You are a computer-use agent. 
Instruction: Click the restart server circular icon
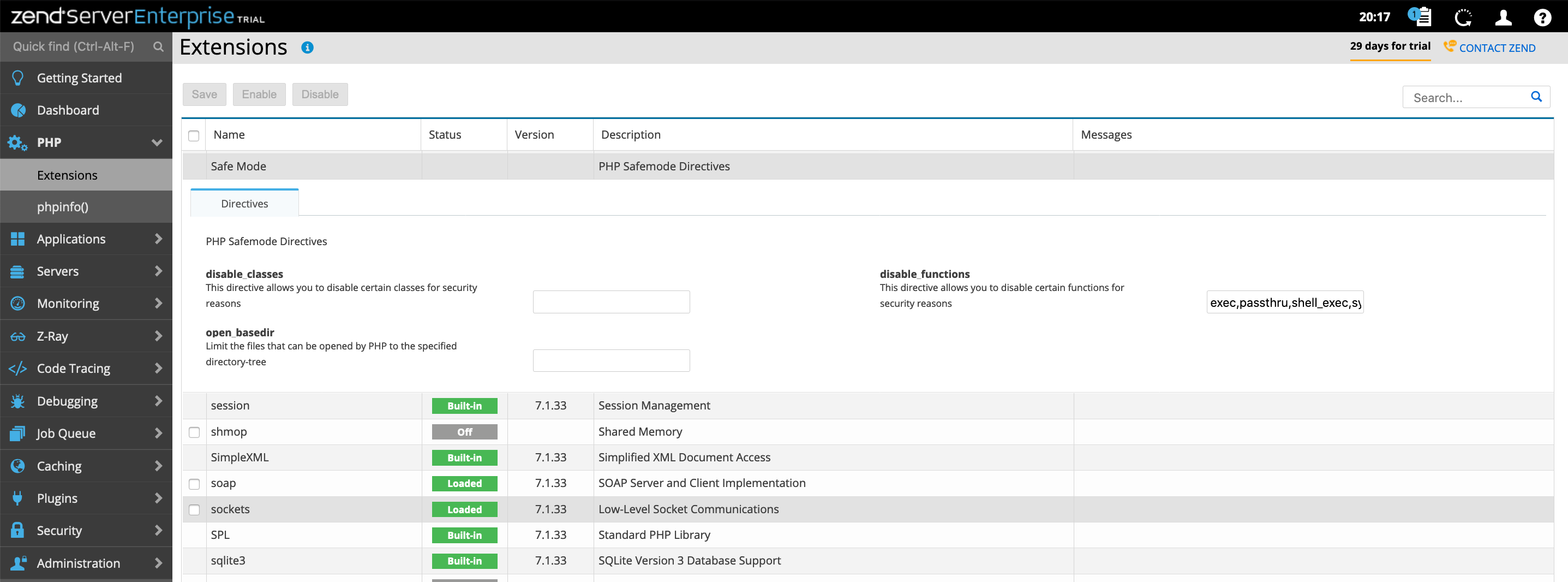coord(1463,17)
